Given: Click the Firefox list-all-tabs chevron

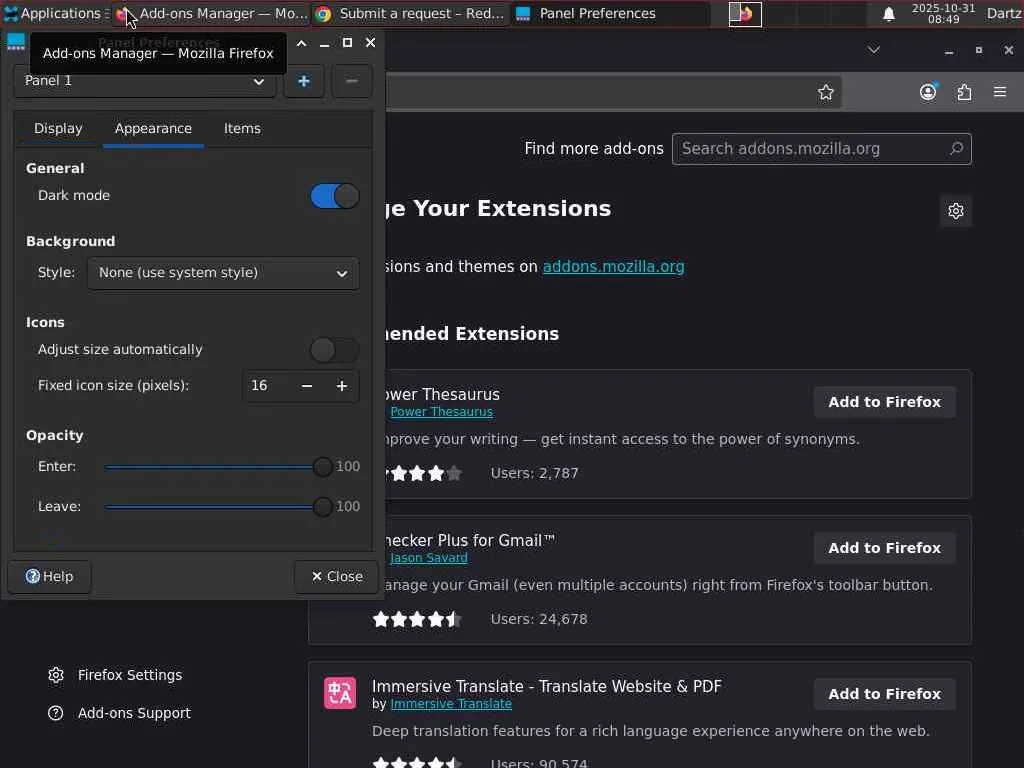Looking at the screenshot, I should pyautogui.click(x=874, y=50).
